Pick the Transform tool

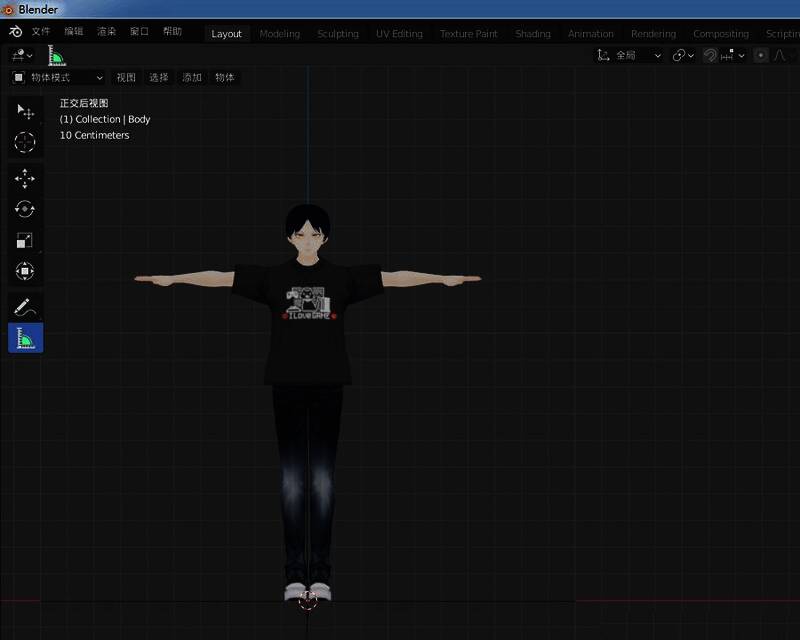(x=25, y=271)
